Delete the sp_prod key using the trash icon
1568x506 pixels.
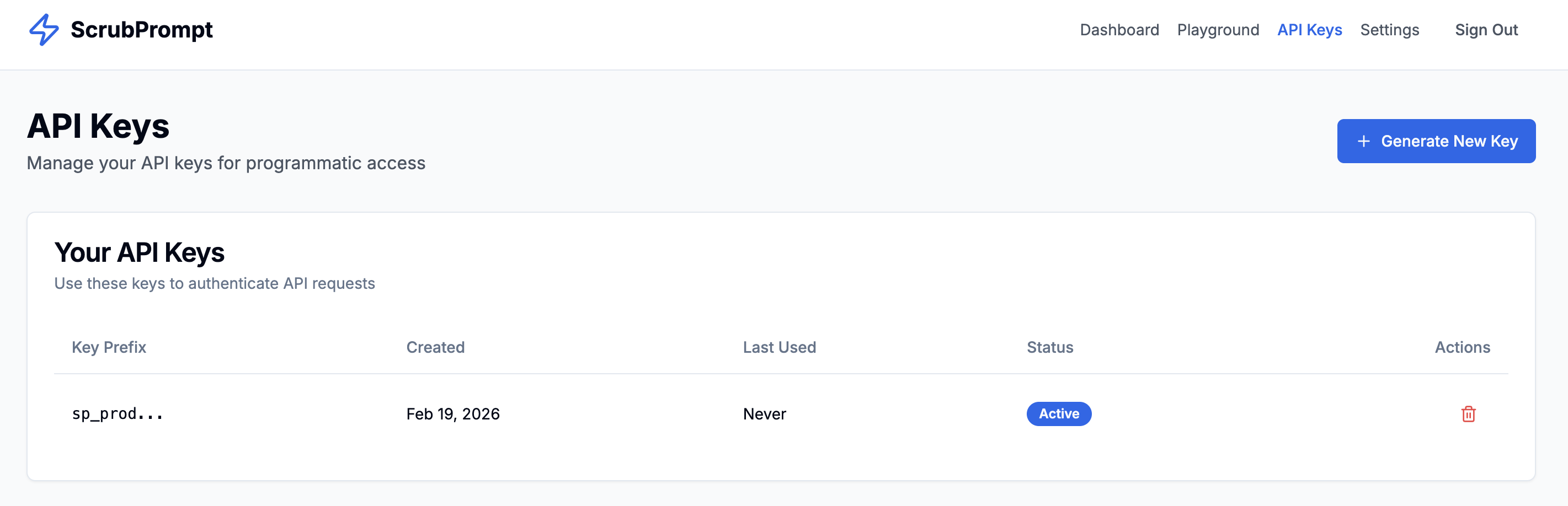pyautogui.click(x=1468, y=414)
